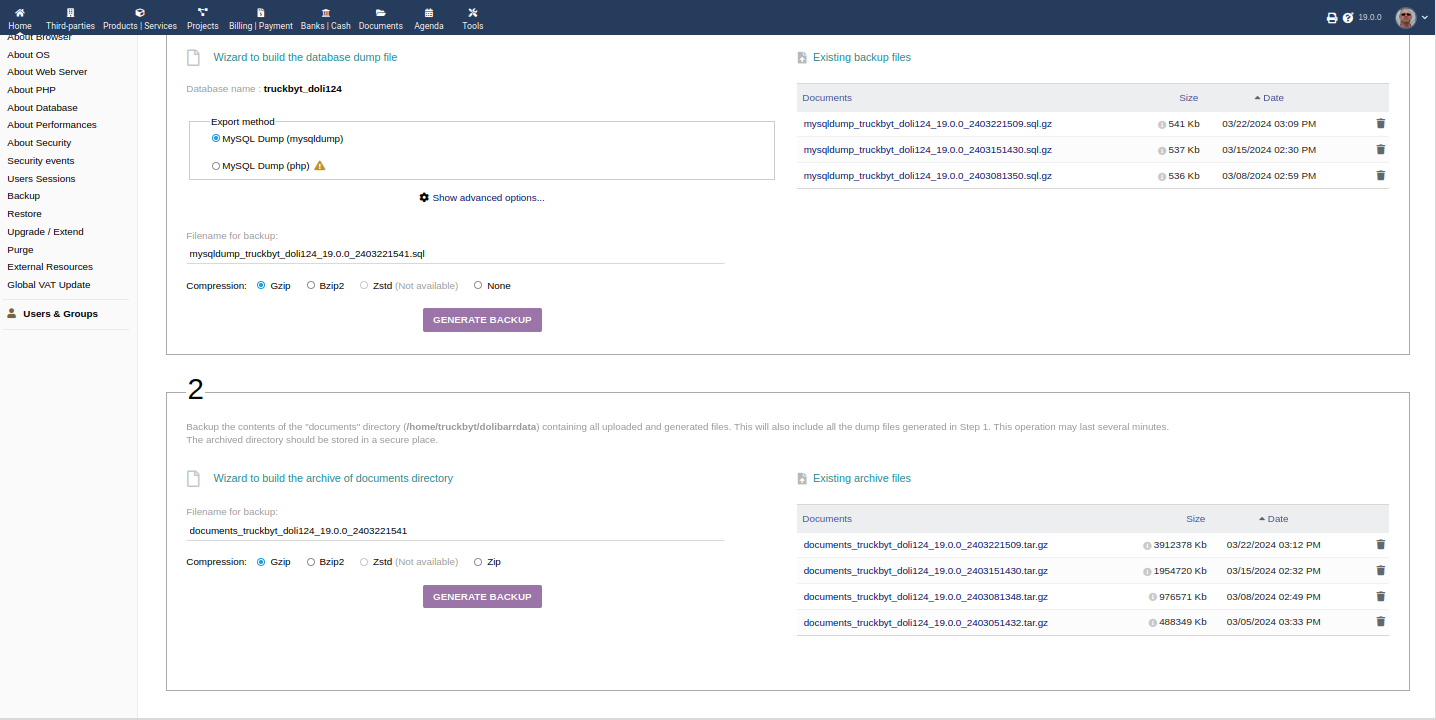Click the print icon in top bar
This screenshot has height=720, width=1436.
coord(1331,18)
